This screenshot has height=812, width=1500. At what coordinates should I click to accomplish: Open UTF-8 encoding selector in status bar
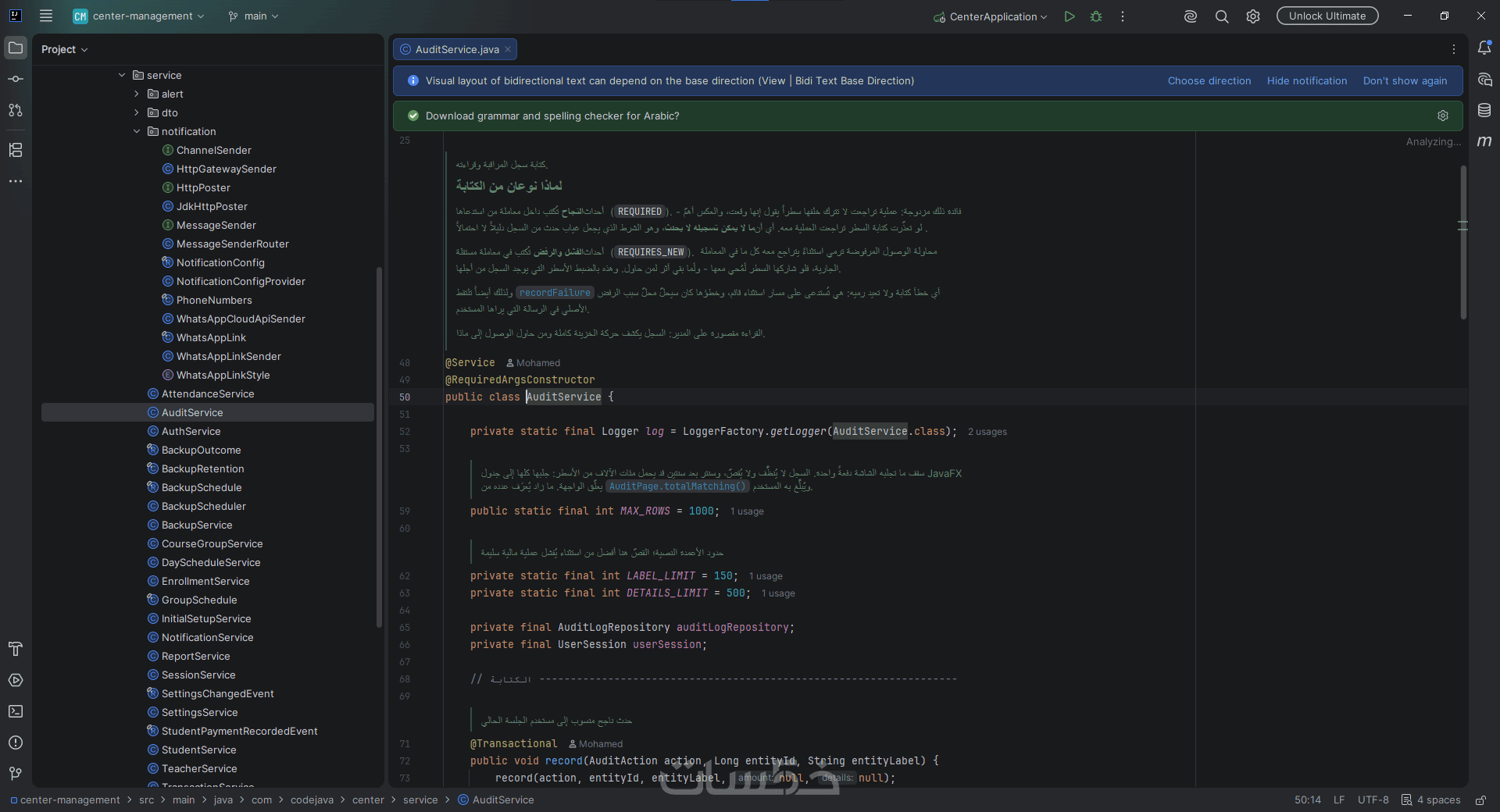click(x=1373, y=800)
